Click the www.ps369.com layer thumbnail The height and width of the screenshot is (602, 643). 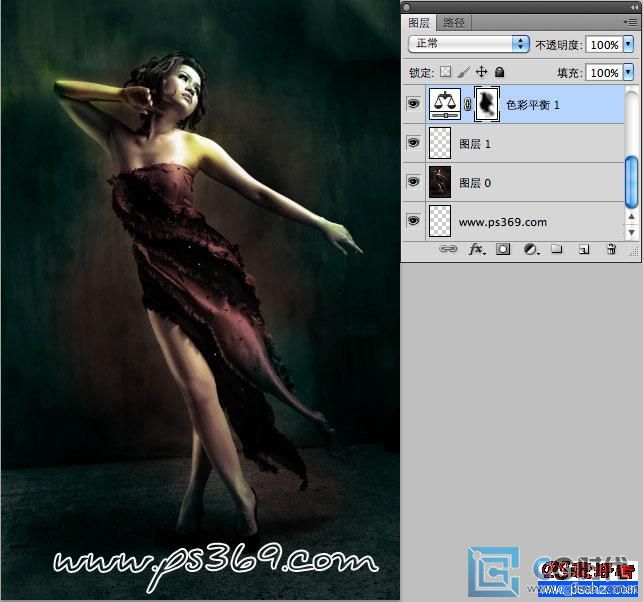[x=440, y=221]
